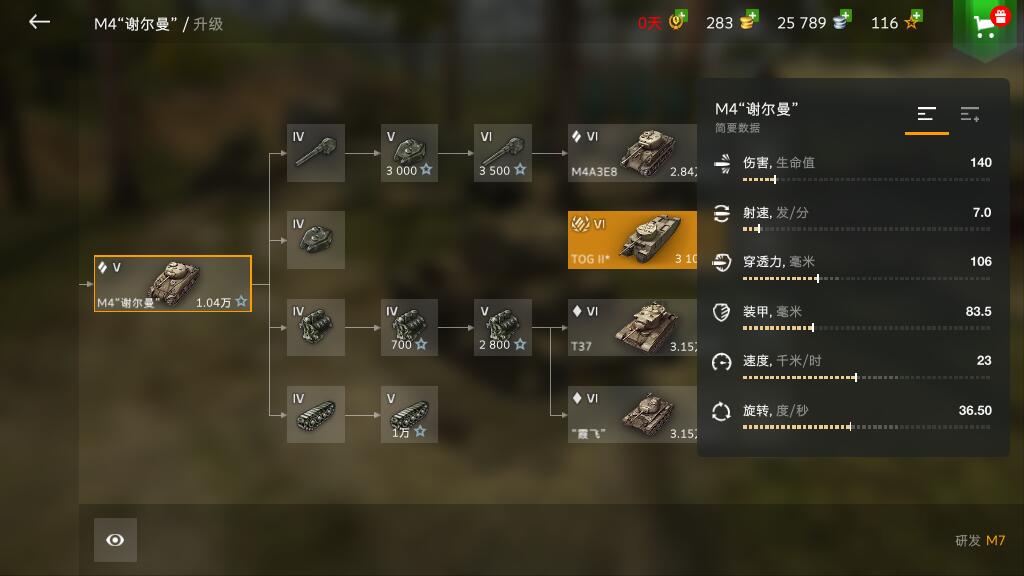This screenshot has width=1024, height=576.
Task: Switch to detailed stats tab
Action: tap(970, 114)
